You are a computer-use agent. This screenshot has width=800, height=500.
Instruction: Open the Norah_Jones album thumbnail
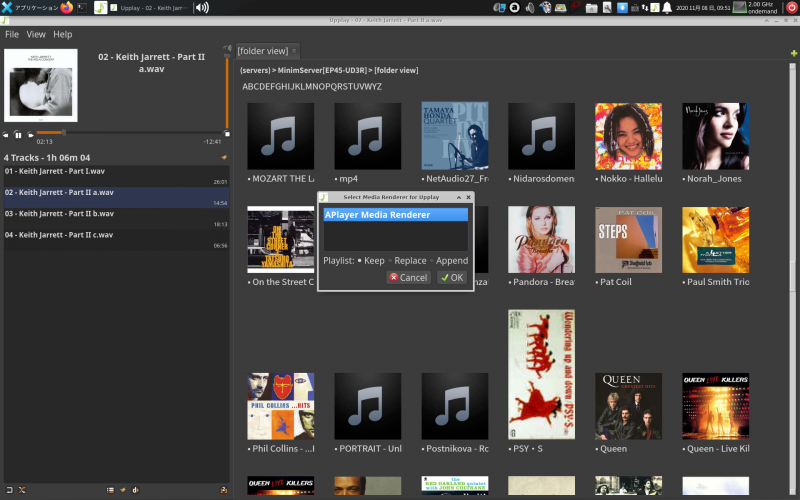(716, 136)
